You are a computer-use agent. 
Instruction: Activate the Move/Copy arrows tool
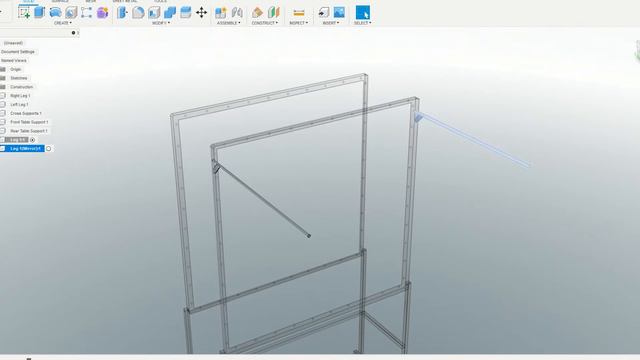tap(202, 13)
